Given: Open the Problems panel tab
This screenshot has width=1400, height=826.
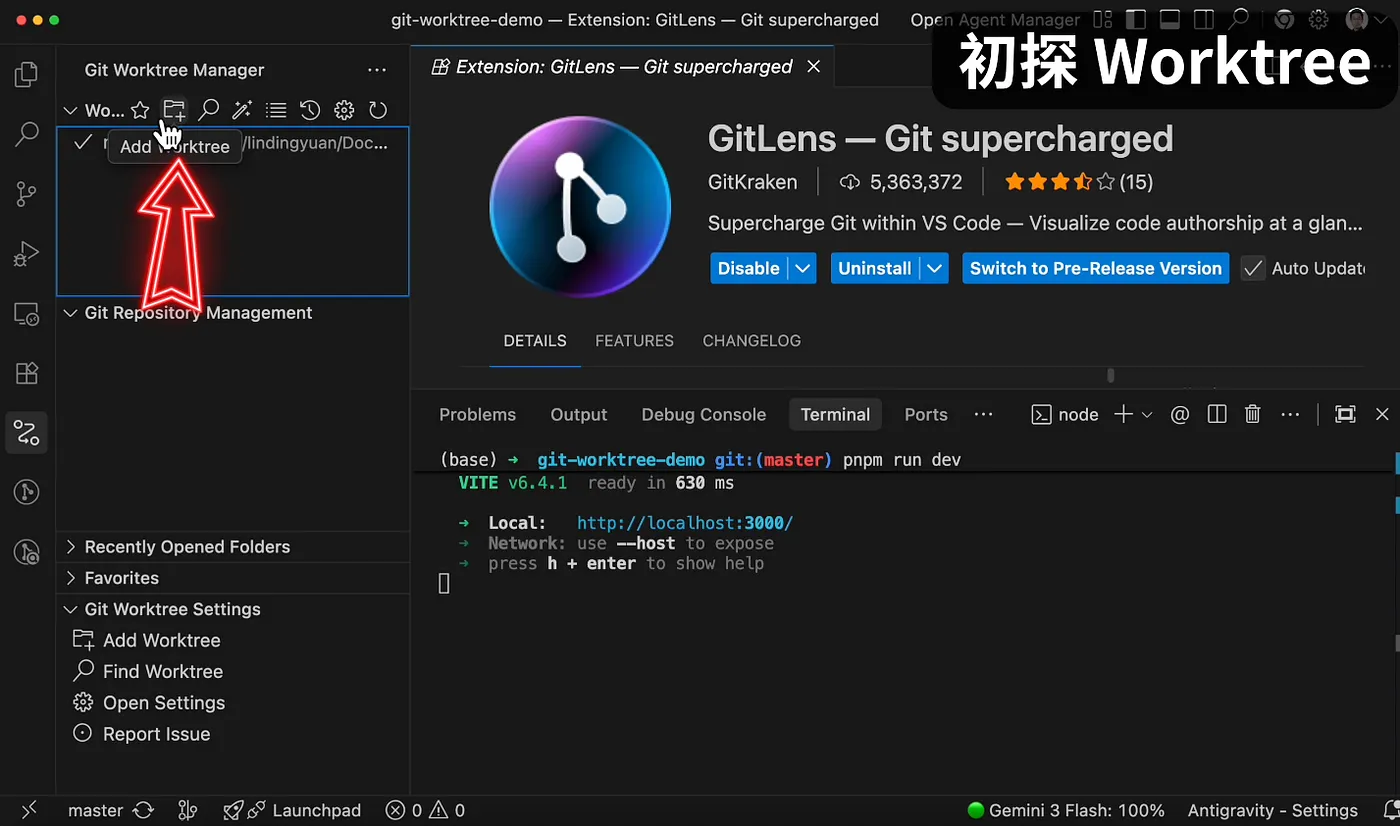Looking at the screenshot, I should 477,414.
